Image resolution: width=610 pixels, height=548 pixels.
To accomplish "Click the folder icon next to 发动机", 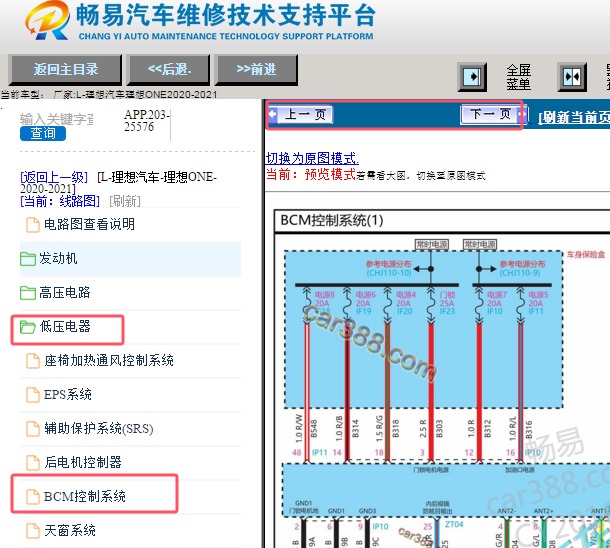I will coord(28,259).
